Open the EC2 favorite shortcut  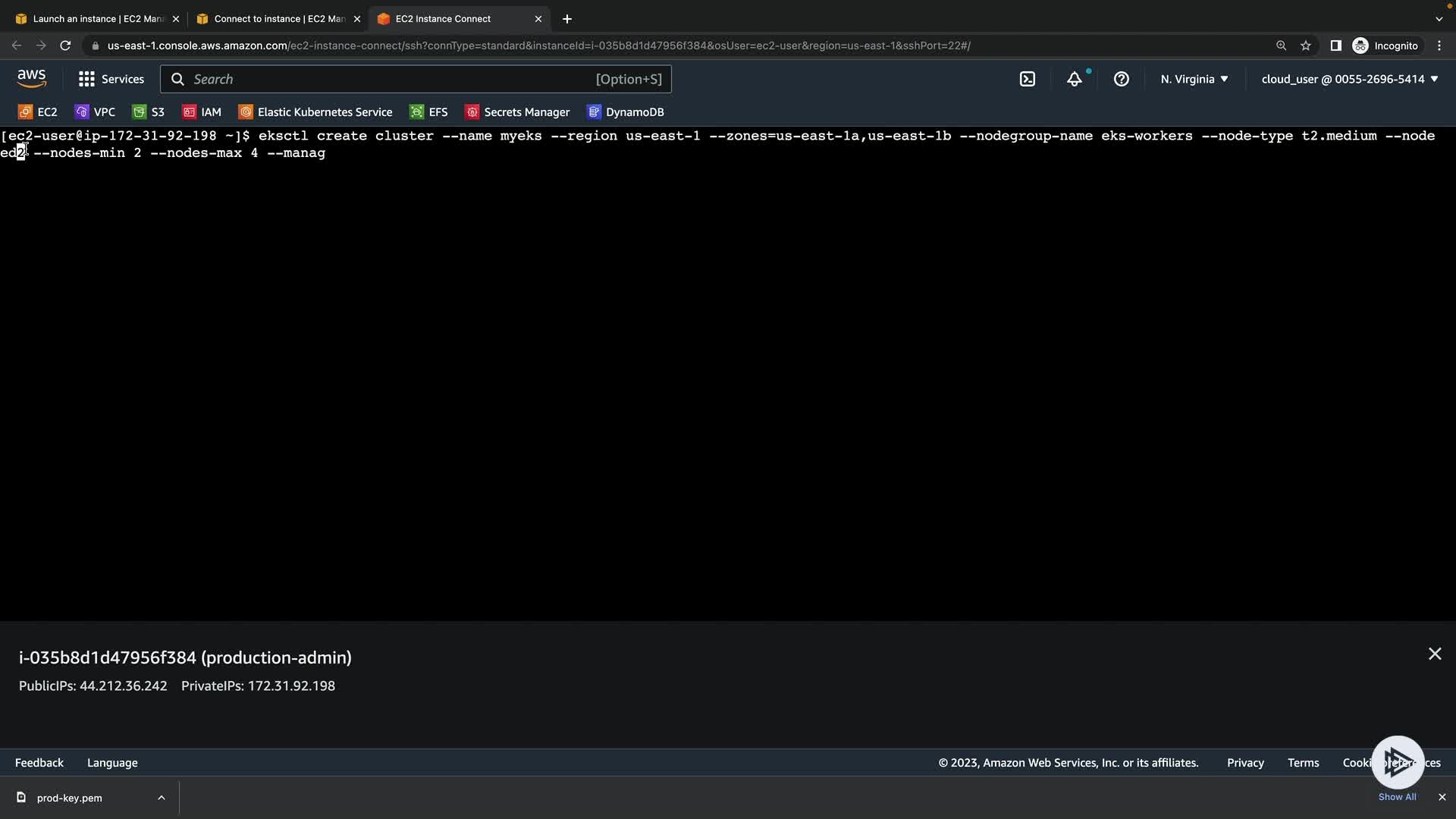pos(38,112)
